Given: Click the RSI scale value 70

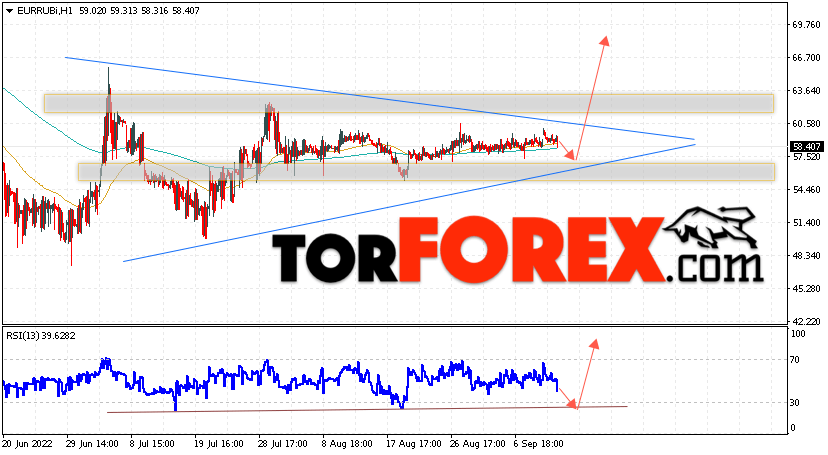Looking at the screenshot, I should click(x=795, y=359).
